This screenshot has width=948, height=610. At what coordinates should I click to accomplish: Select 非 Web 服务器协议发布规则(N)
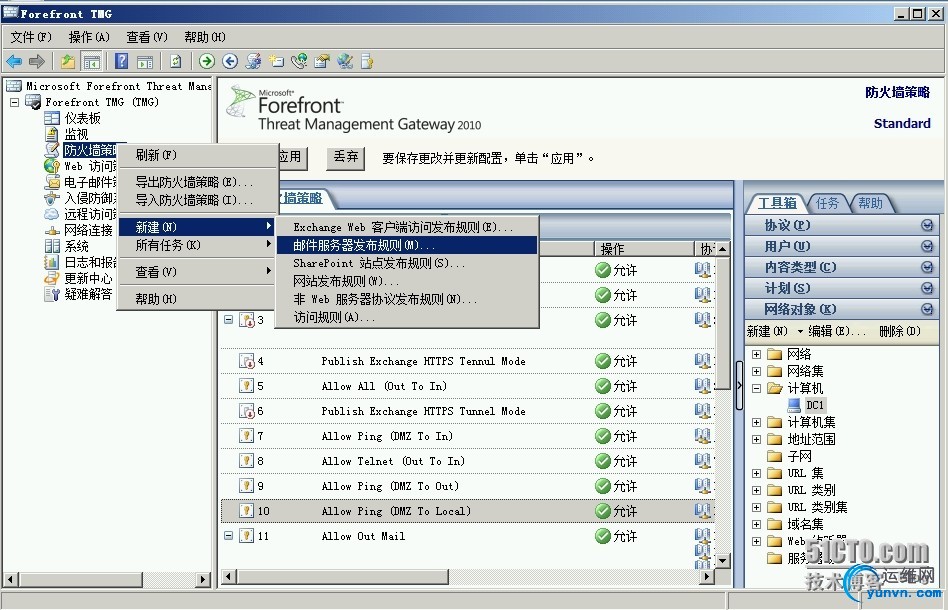coord(407,299)
